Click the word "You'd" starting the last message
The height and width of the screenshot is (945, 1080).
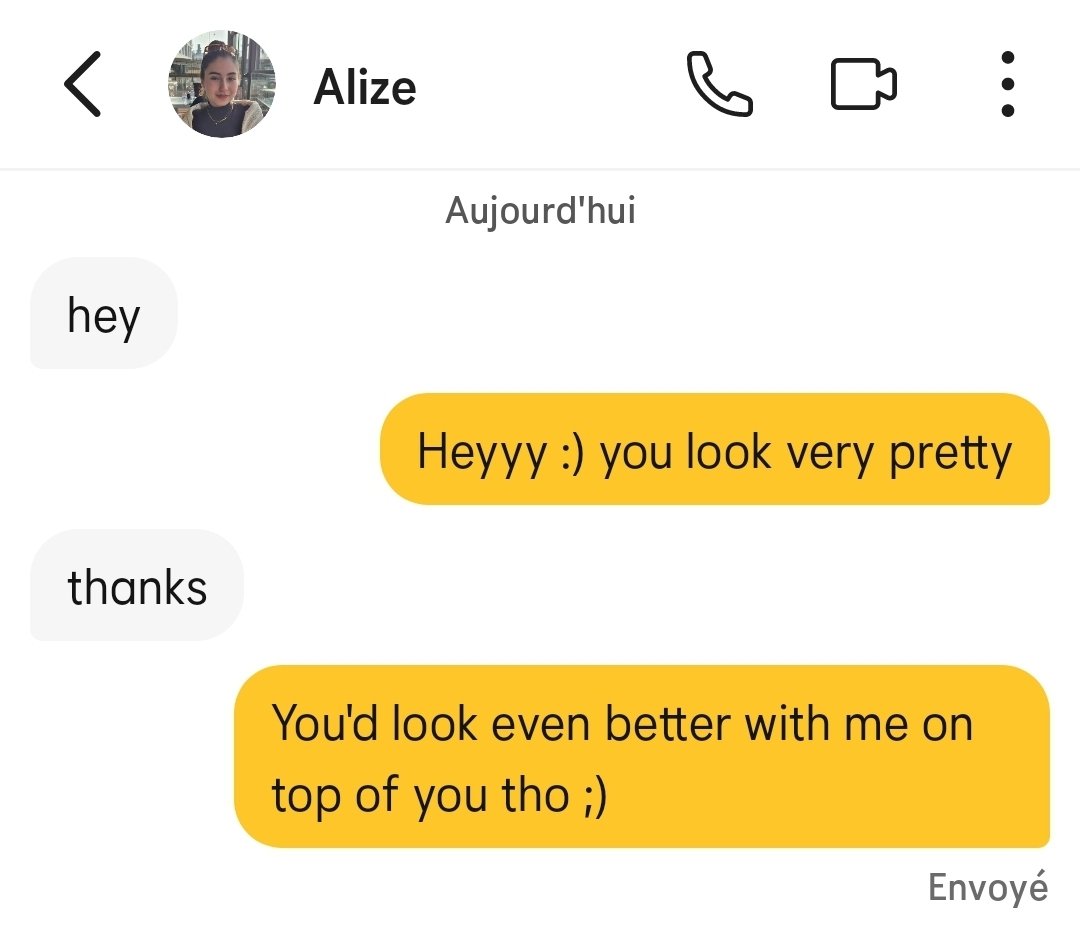(325, 723)
